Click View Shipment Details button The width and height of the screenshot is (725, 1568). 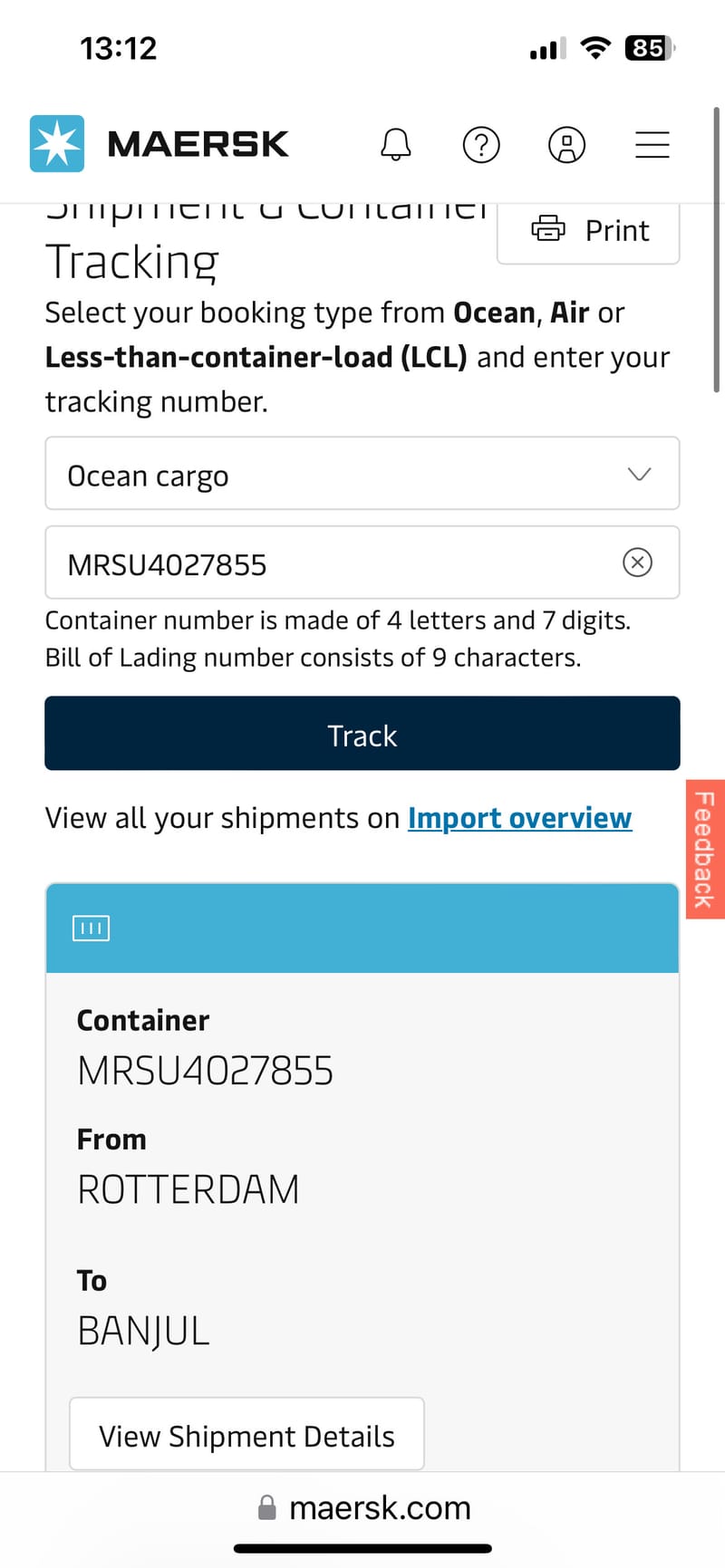pos(246,1436)
